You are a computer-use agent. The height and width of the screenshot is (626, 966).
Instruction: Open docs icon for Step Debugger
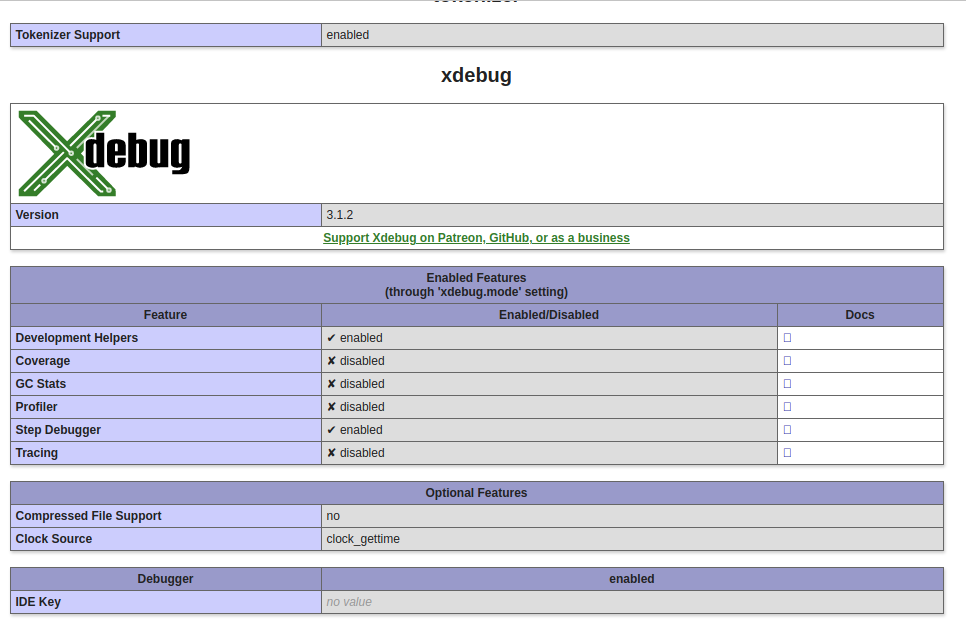coord(787,429)
